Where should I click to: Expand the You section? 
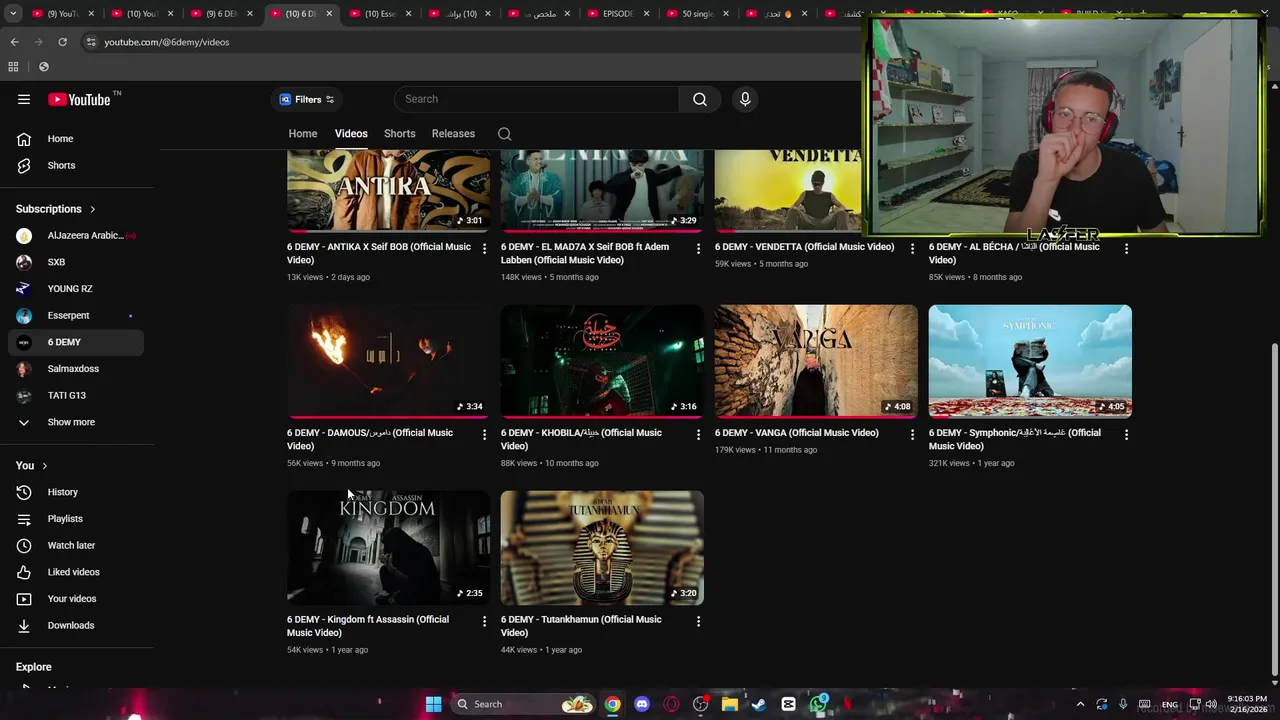[x=32, y=466]
